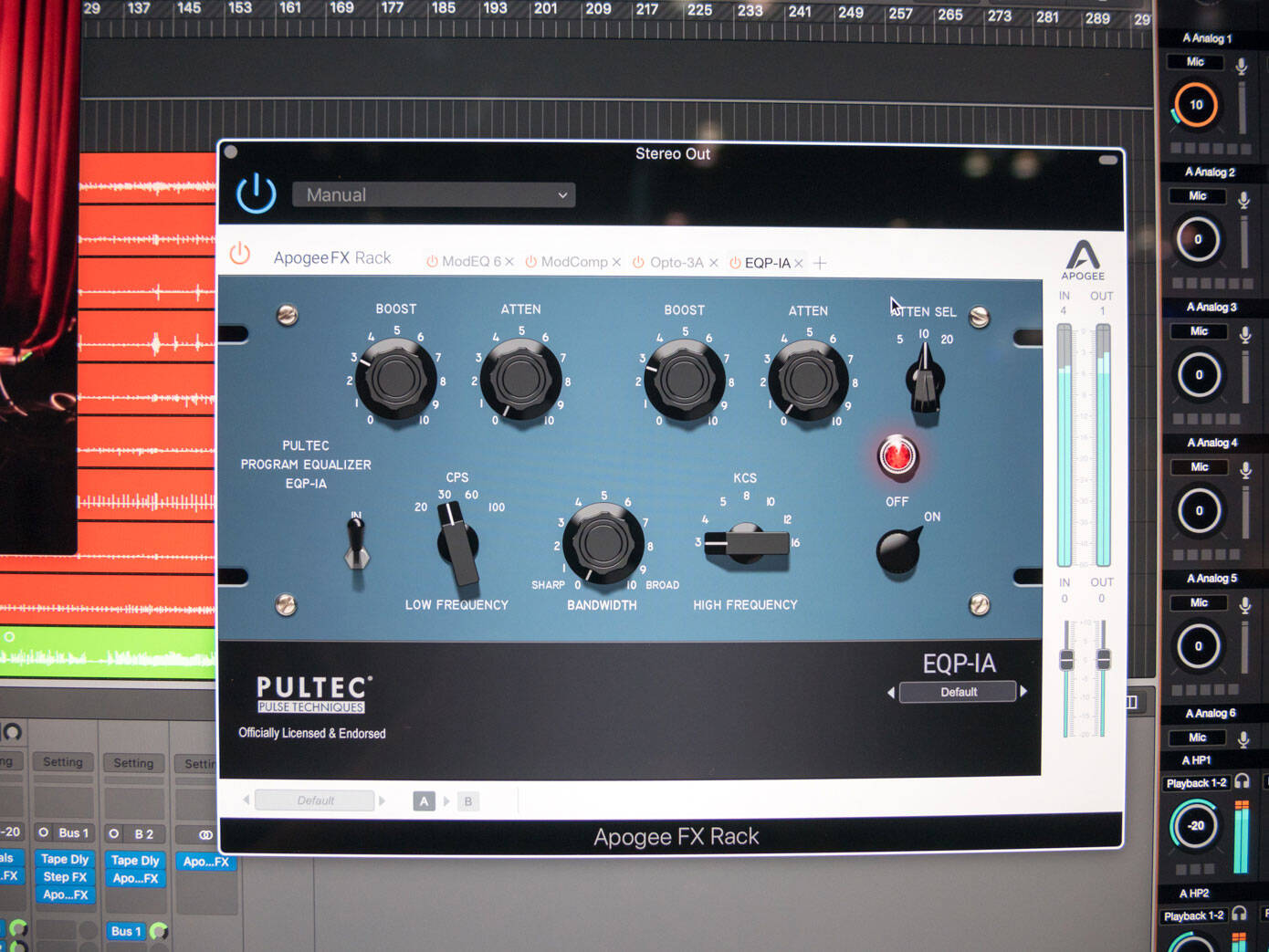Toggle EQP-IA bypass power icon
This screenshot has width=1269, height=952.
[735, 263]
